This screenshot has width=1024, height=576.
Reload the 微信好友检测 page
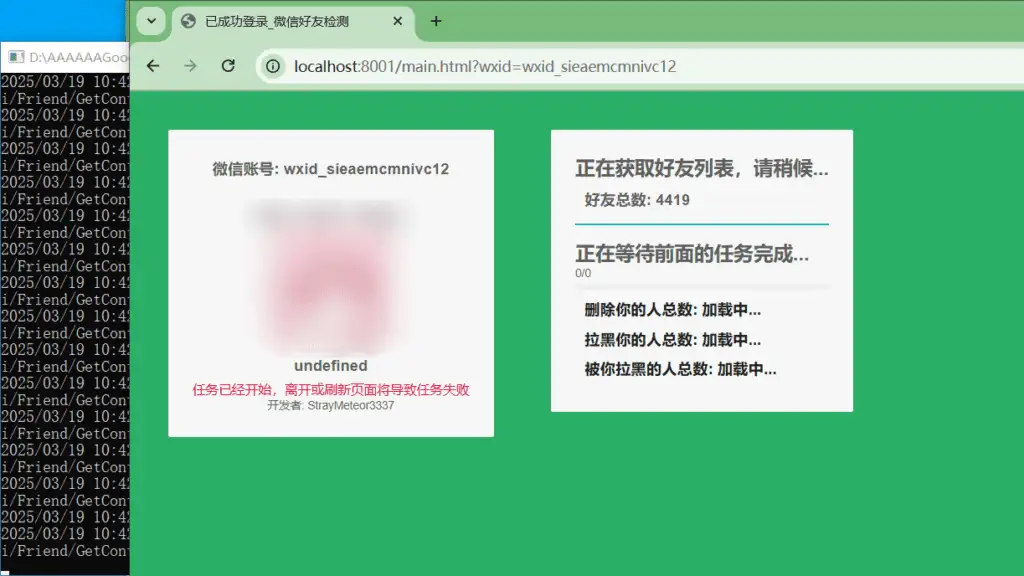click(228, 66)
